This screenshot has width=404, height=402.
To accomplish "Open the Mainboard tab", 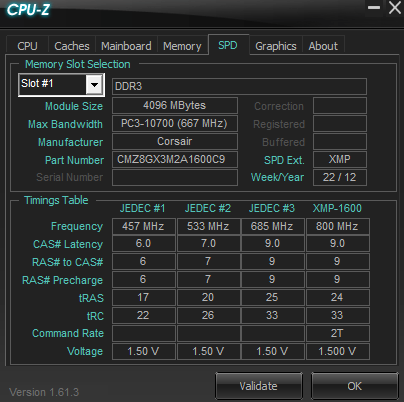I will coord(126,46).
